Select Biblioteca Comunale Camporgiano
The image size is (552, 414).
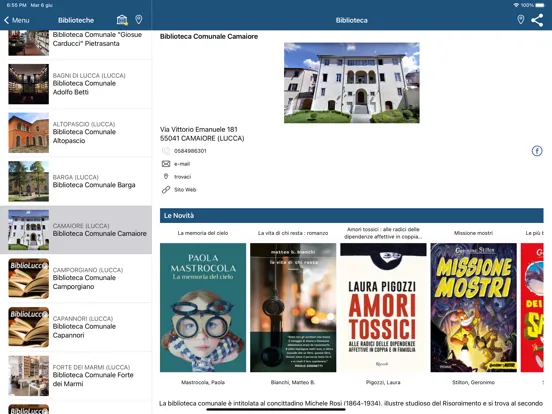(76, 278)
